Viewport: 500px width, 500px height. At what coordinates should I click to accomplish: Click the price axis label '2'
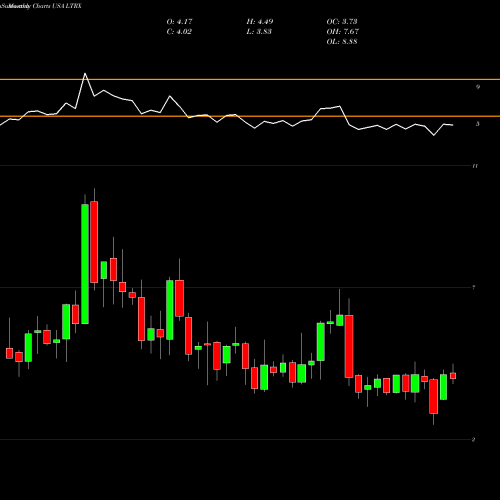[473, 439]
